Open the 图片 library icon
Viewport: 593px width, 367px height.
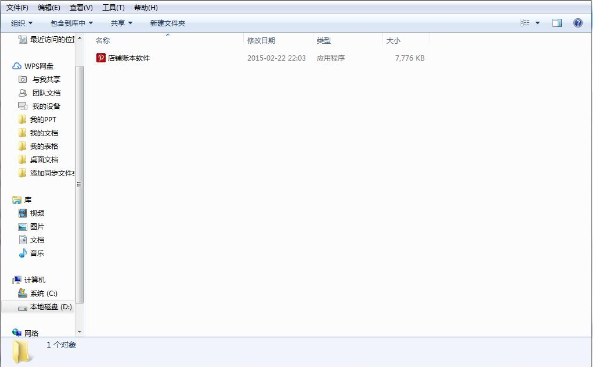click(23, 227)
